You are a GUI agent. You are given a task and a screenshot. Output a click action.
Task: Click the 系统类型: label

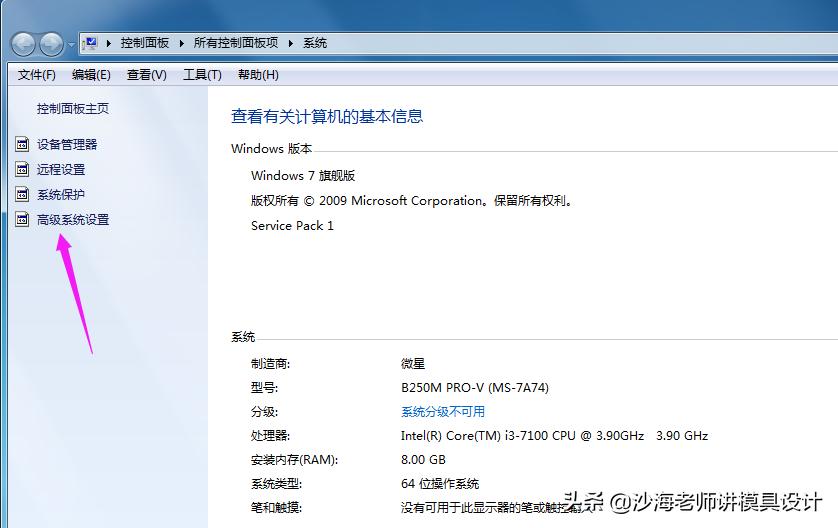tap(276, 484)
